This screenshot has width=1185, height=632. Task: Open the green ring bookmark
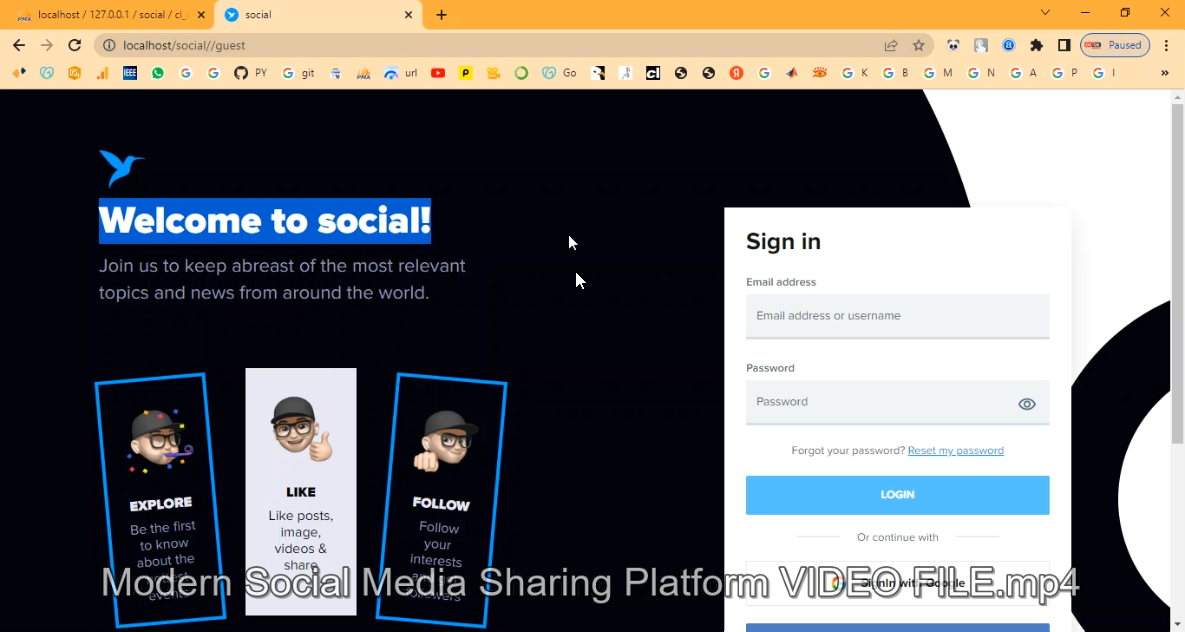click(521, 73)
